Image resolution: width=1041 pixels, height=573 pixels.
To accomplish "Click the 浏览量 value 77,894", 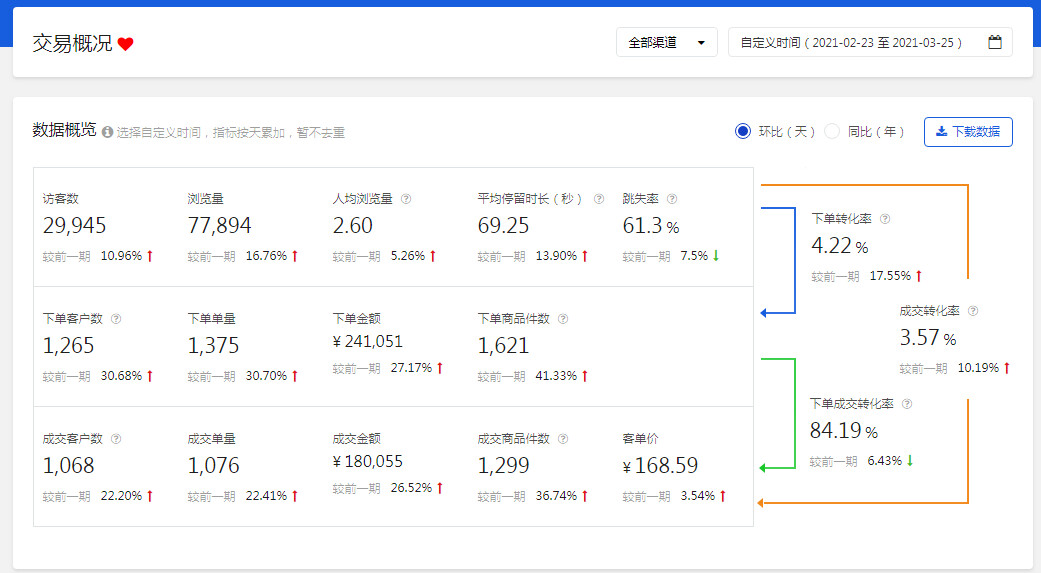I will (x=219, y=226).
